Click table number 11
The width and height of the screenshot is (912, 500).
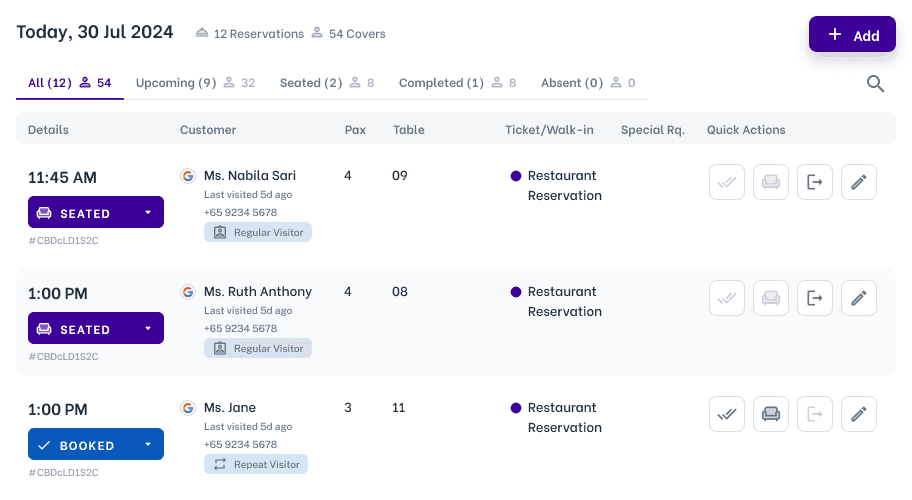coord(398,408)
